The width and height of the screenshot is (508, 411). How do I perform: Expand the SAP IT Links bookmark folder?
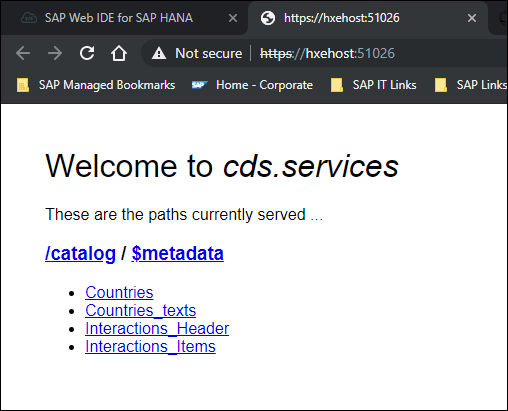374,85
